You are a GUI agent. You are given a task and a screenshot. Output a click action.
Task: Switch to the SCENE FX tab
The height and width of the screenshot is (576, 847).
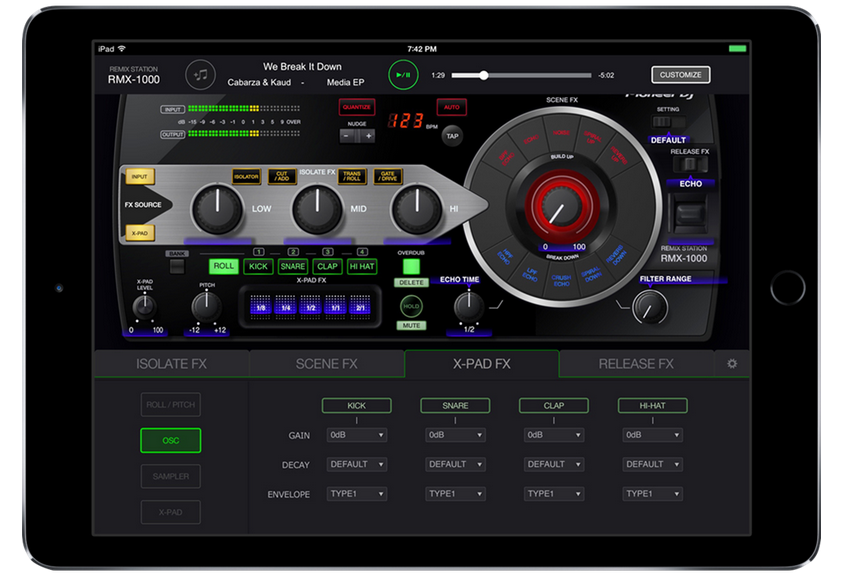point(326,364)
